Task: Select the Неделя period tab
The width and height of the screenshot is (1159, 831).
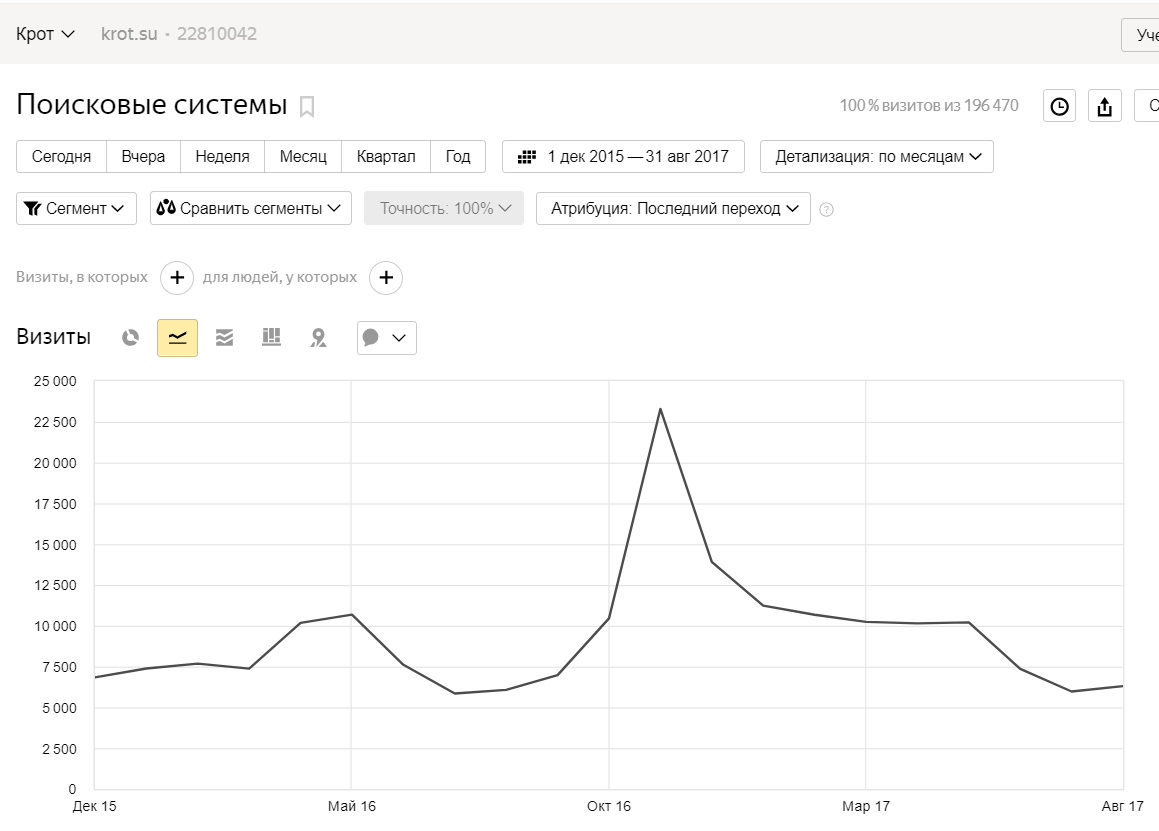Action: click(x=222, y=157)
